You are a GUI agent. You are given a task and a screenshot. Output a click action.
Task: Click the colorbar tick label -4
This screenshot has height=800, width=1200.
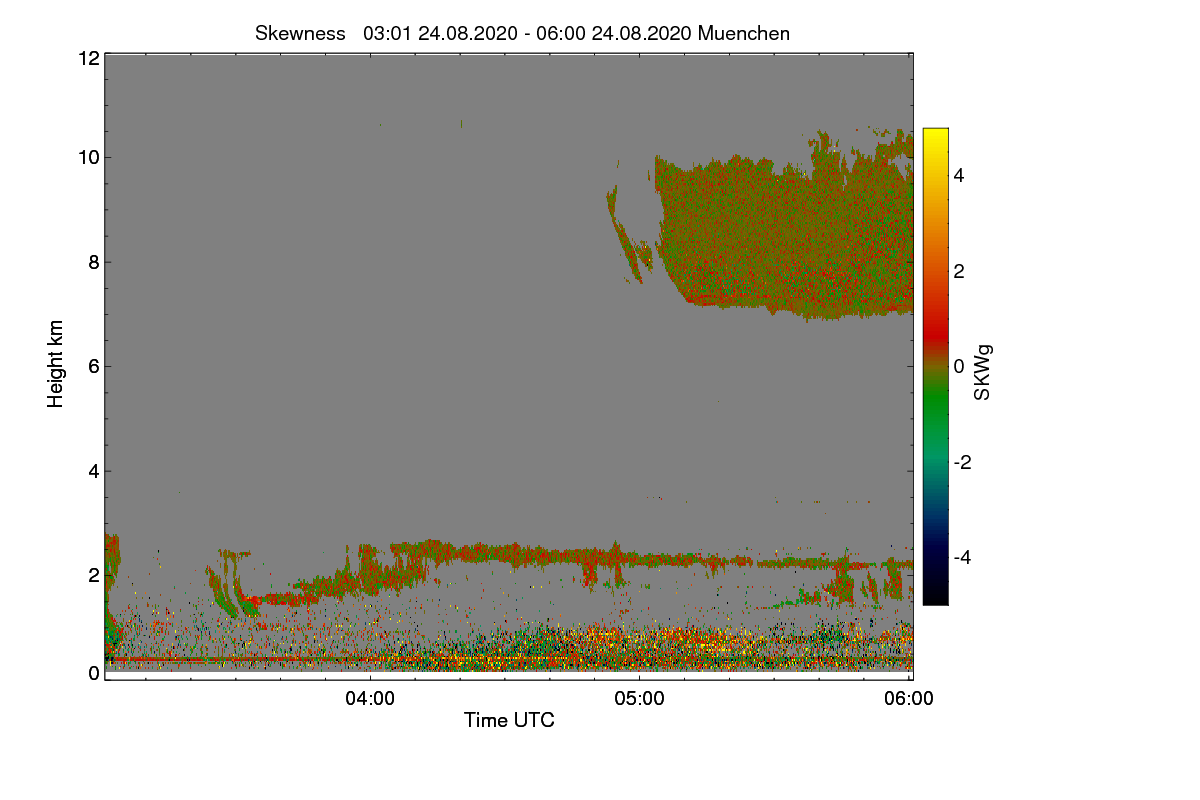click(x=963, y=557)
